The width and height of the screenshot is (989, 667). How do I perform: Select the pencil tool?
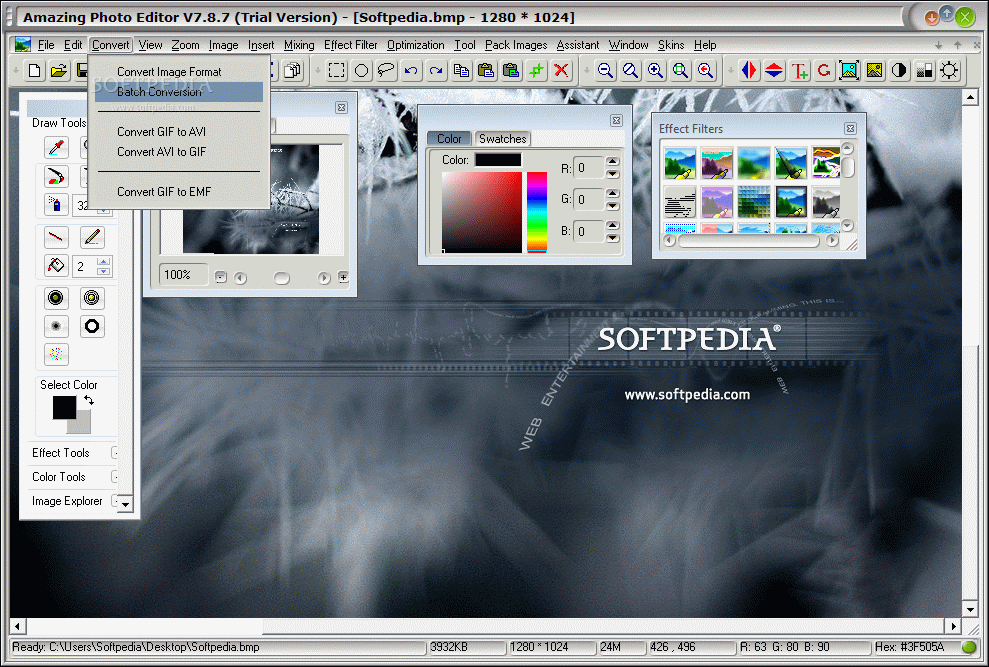(92, 237)
